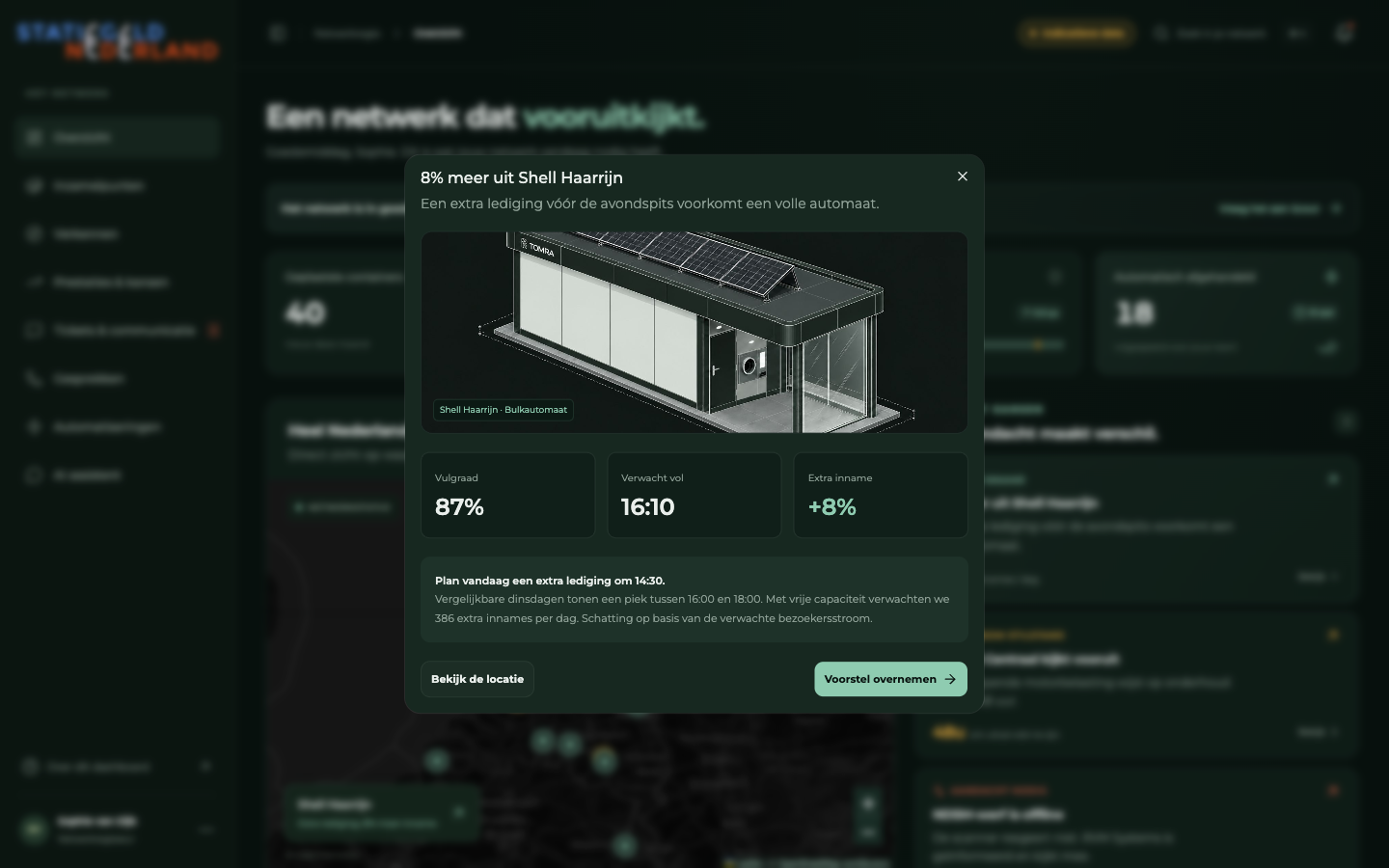Toggle sidebar panel icon in background header
The width and height of the screenshot is (1389, 868).
click(x=278, y=33)
